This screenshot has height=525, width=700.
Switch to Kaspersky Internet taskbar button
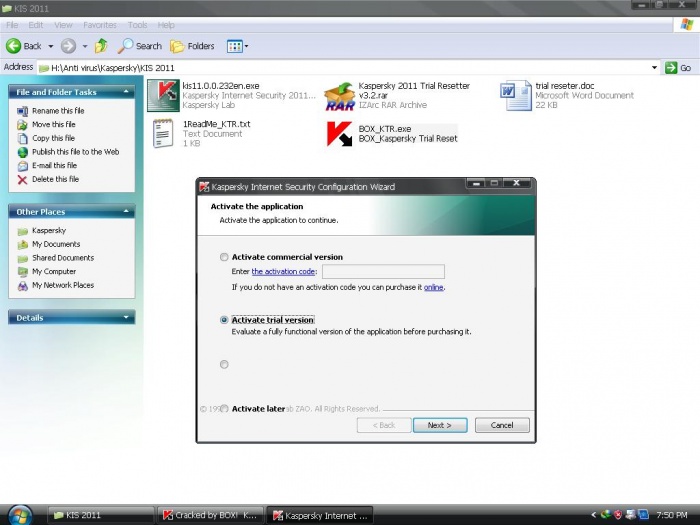[320, 515]
